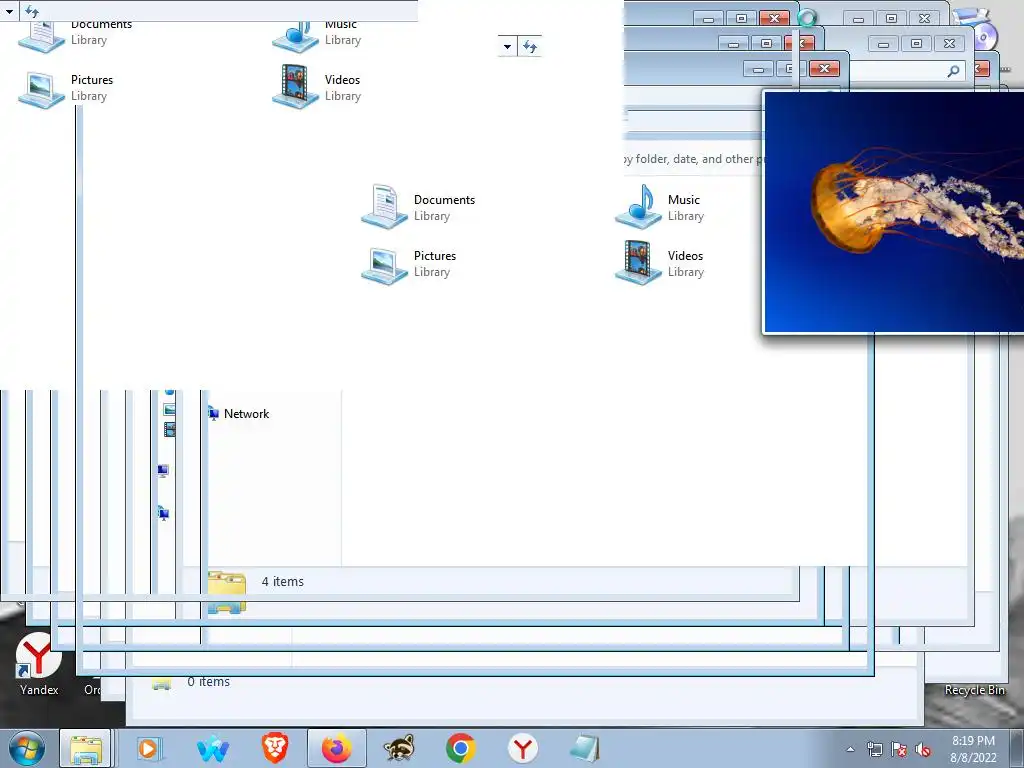
Task: Open the Recycle Bin on the desktop
Action: click(974, 690)
